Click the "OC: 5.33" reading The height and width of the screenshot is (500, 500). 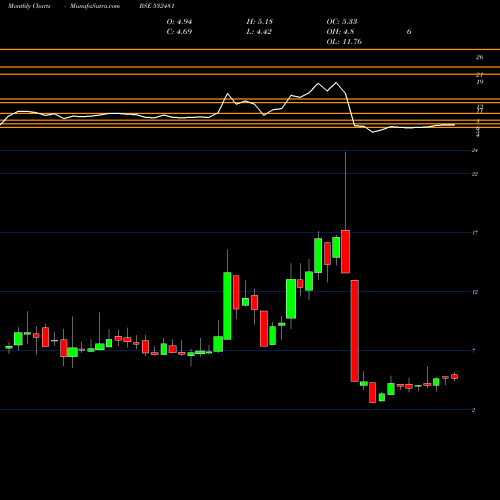(342, 22)
